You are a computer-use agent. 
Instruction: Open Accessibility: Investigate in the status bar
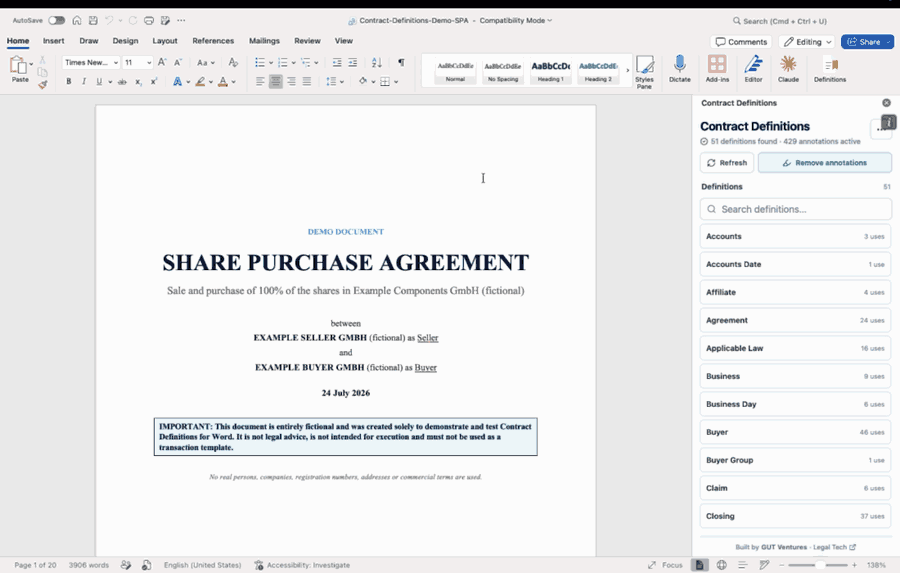pyautogui.click(x=302, y=565)
